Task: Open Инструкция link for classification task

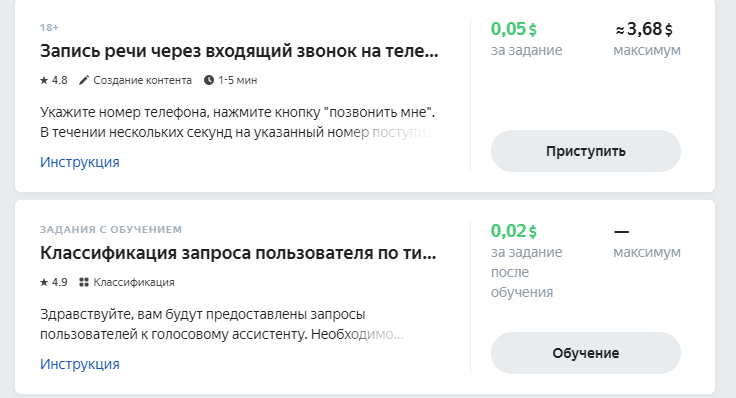Action: coord(79,364)
